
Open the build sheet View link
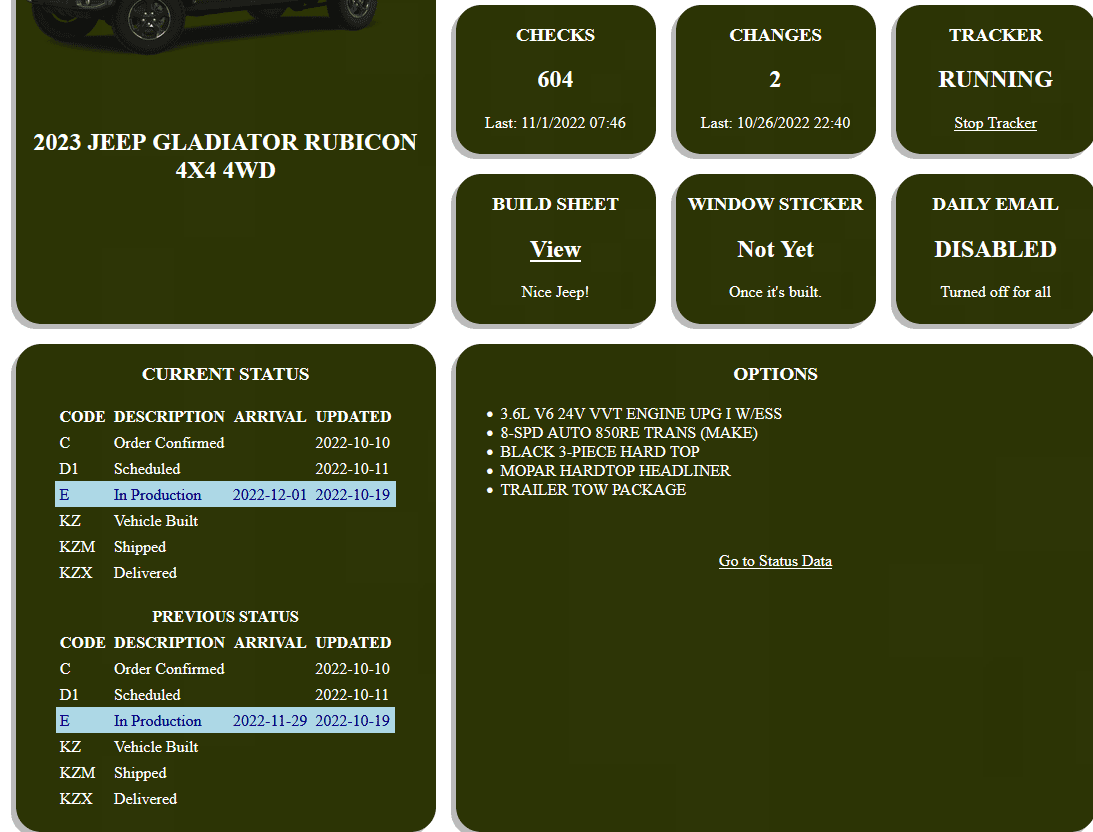coord(555,249)
